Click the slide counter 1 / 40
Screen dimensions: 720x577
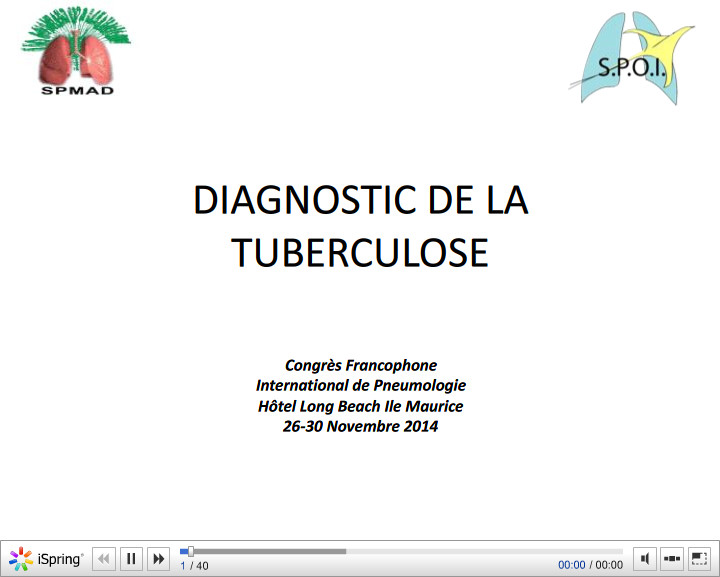(194, 566)
